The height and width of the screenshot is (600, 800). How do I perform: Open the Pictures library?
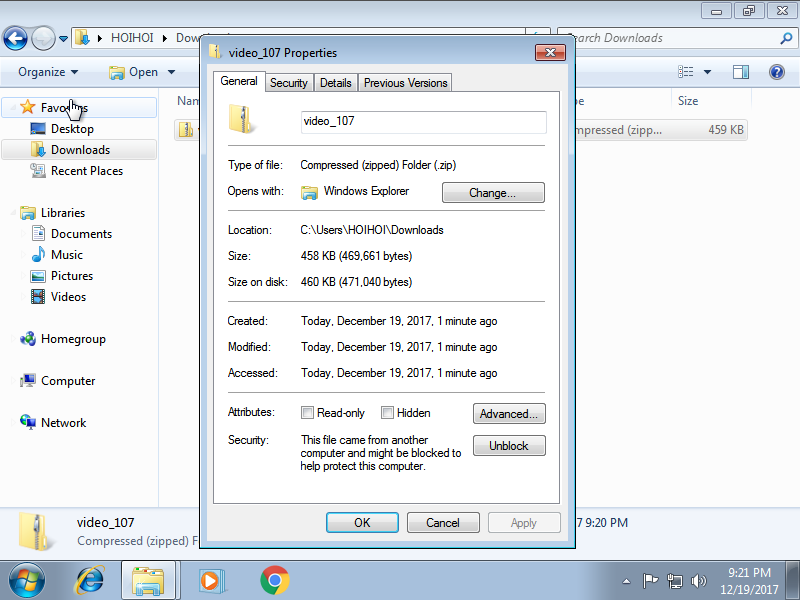coord(72,276)
